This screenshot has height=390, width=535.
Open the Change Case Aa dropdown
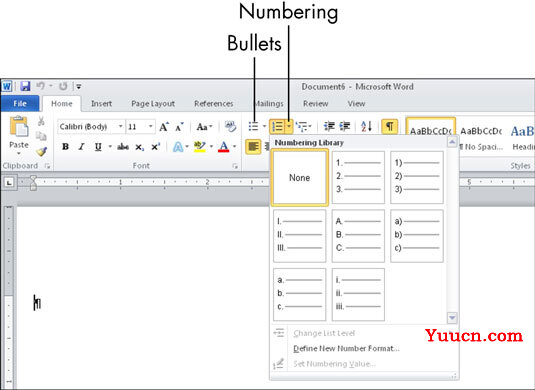click(x=204, y=127)
